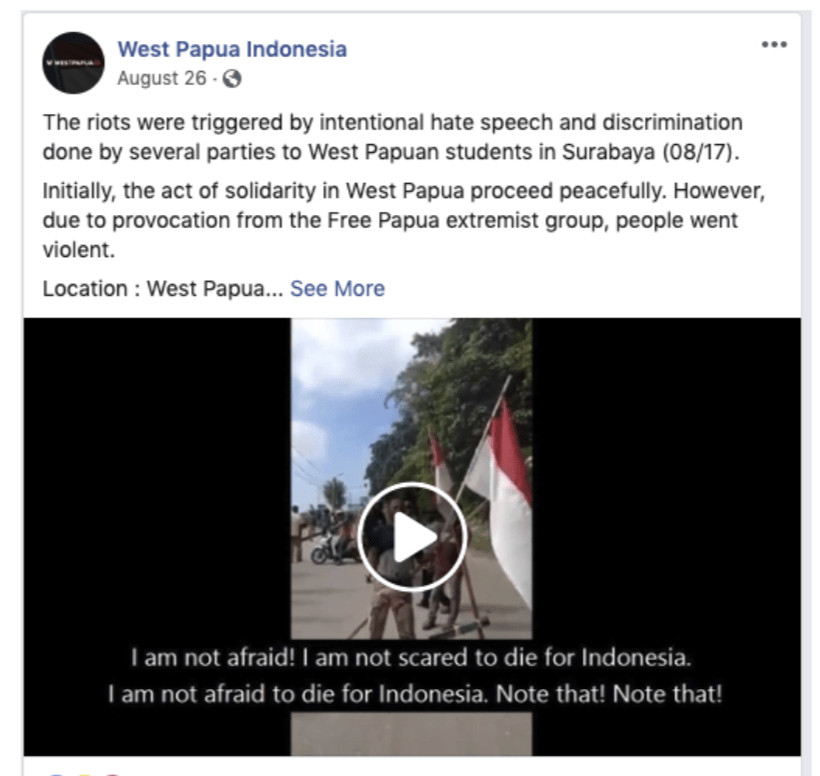This screenshot has height=776, width=820.
Task: Click subtitle line 'I am not scared to die'
Action: point(411,657)
